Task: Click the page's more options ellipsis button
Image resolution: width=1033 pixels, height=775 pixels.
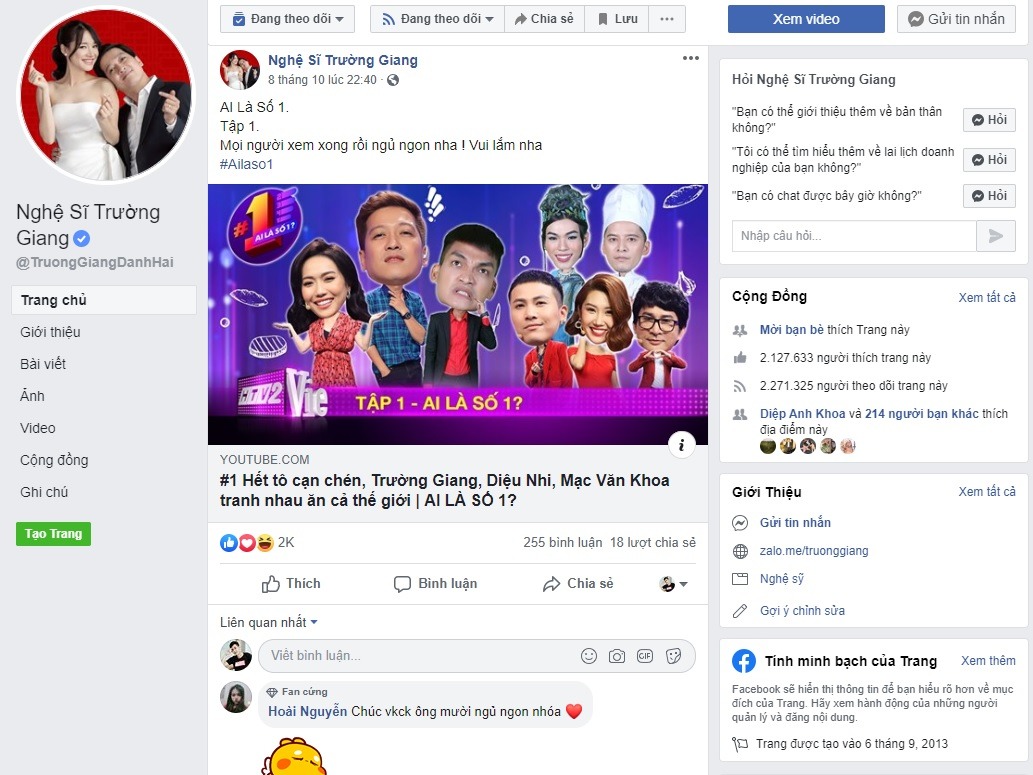Action: click(667, 19)
